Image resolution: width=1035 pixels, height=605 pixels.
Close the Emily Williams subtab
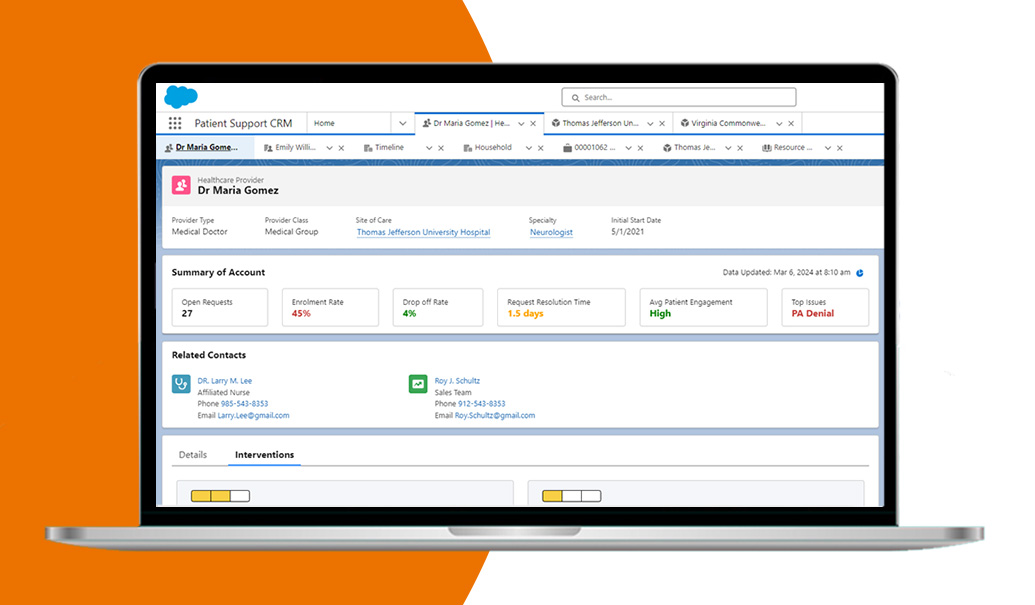[x=341, y=148]
